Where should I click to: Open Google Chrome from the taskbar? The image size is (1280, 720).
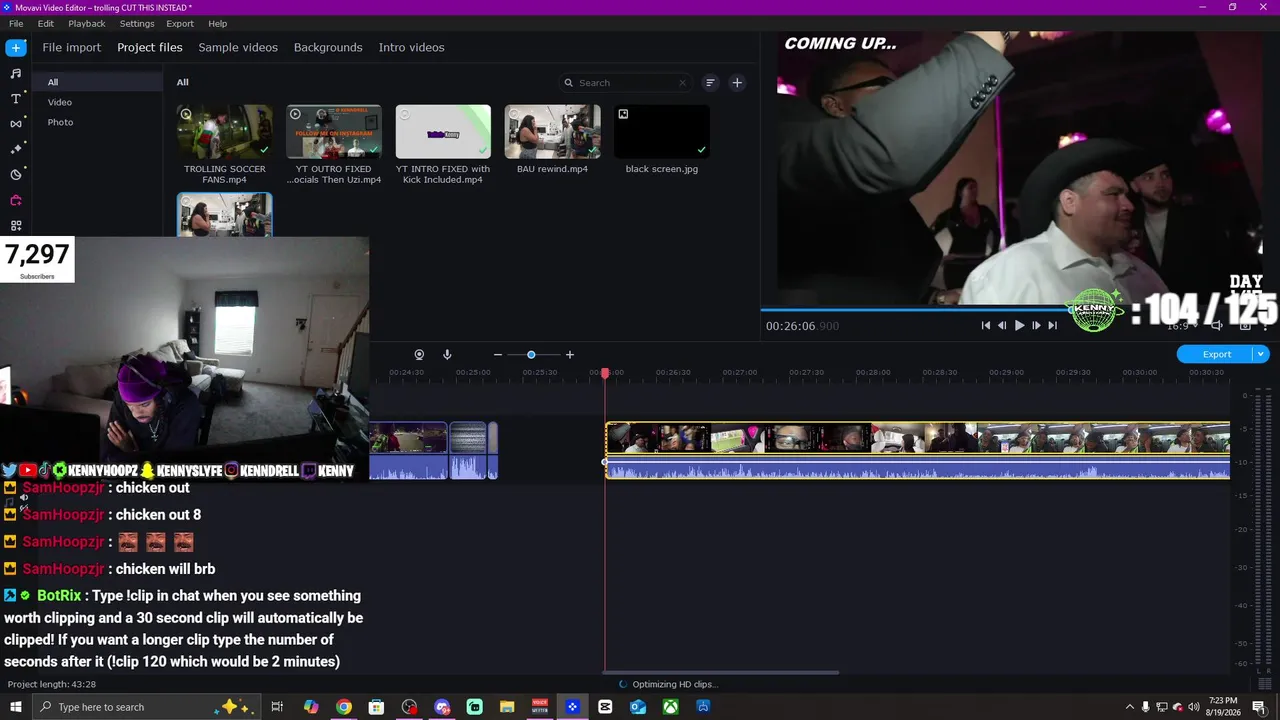coord(344,707)
